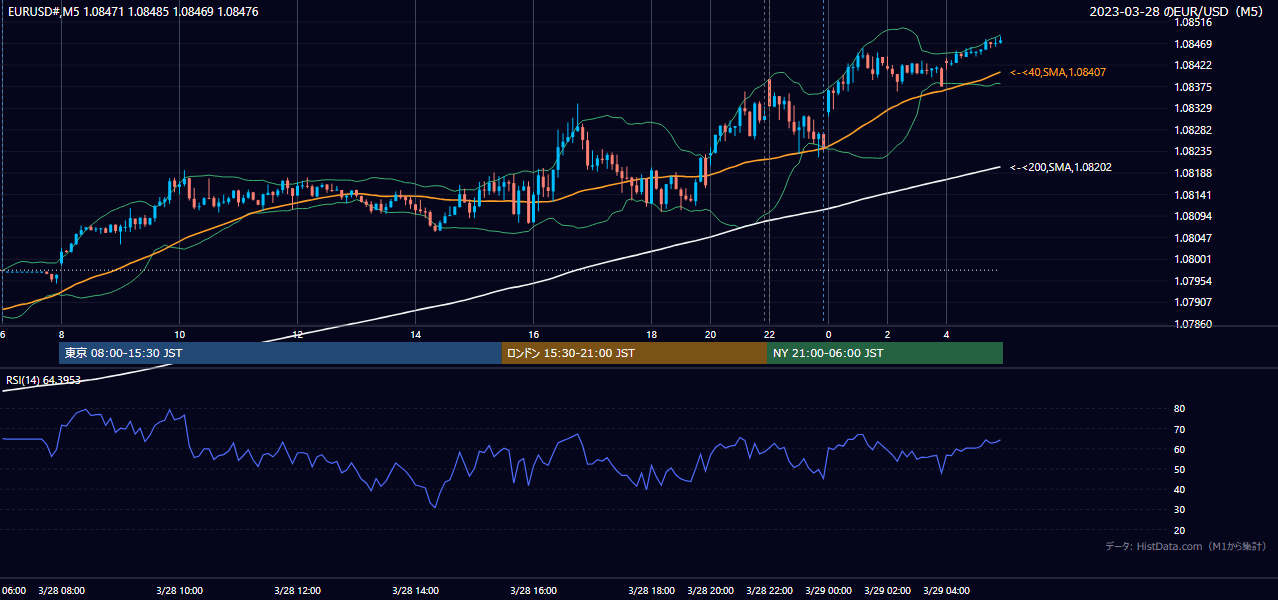1278x600 pixels.
Task: Click the RSI scale value 30
Action: click(1179, 510)
